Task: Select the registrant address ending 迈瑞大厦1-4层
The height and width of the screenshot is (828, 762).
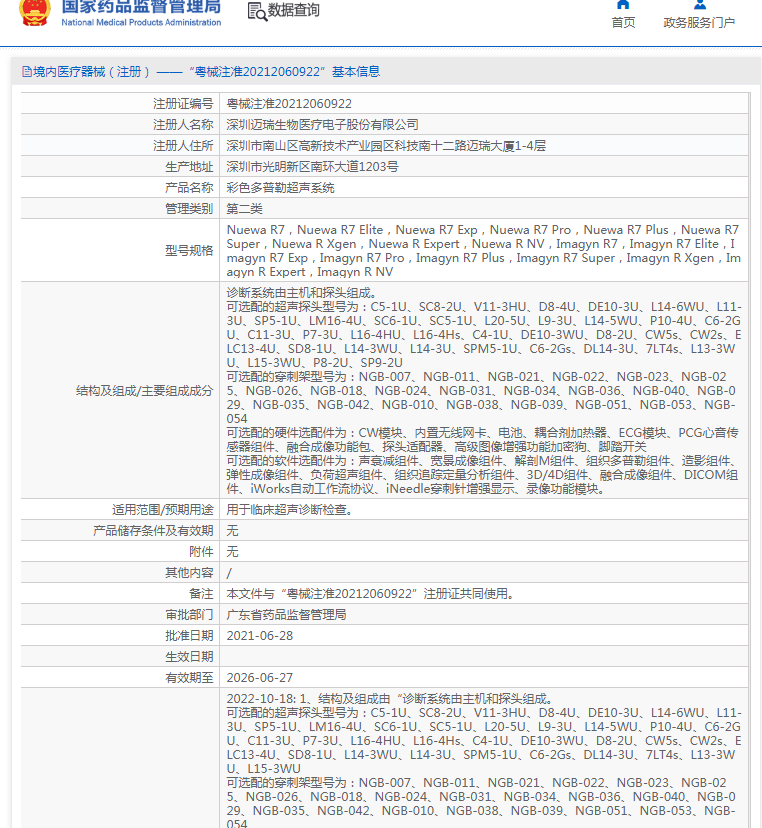Action: [386, 146]
